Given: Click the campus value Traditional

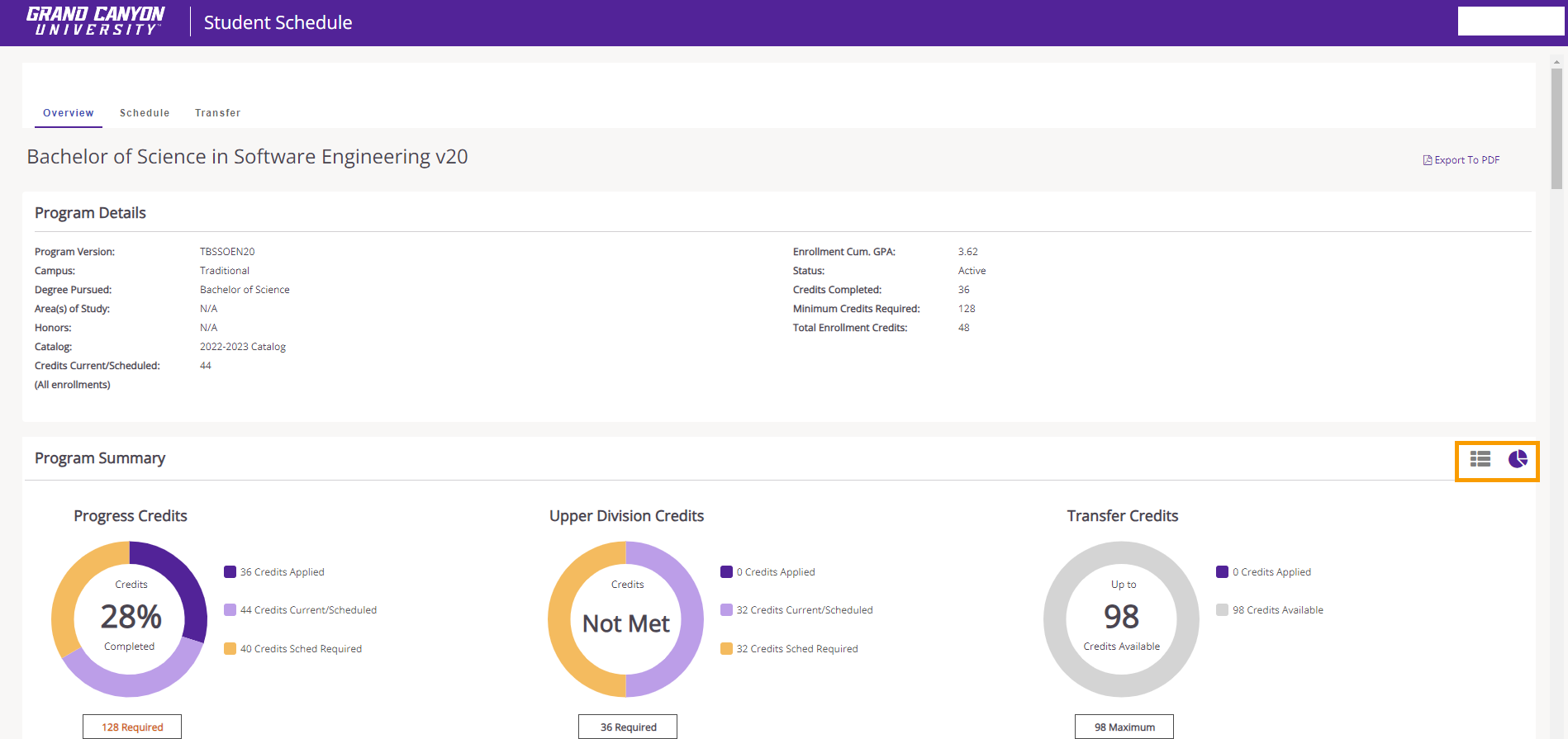Looking at the screenshot, I should [x=225, y=271].
